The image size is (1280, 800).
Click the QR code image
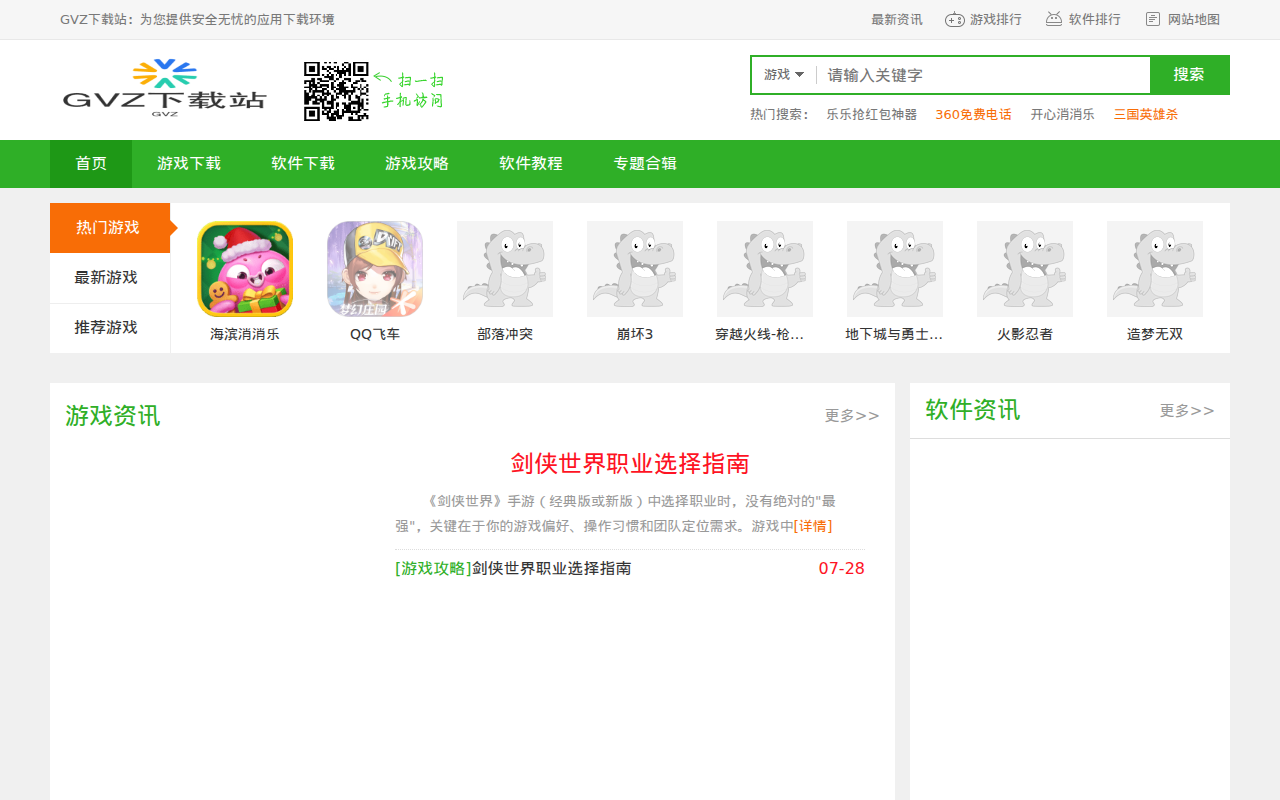(x=336, y=91)
